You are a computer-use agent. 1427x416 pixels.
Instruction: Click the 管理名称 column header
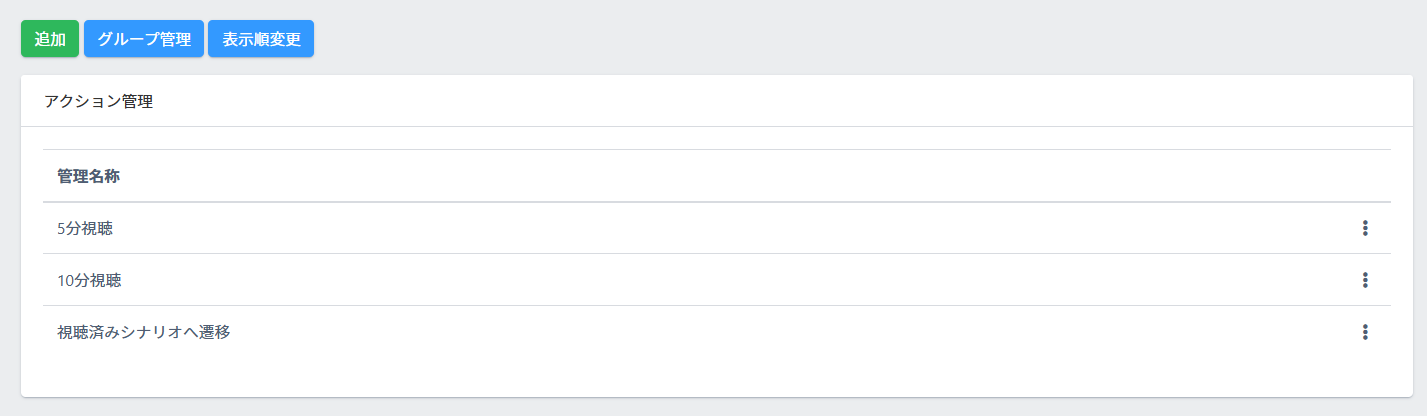pos(89,176)
